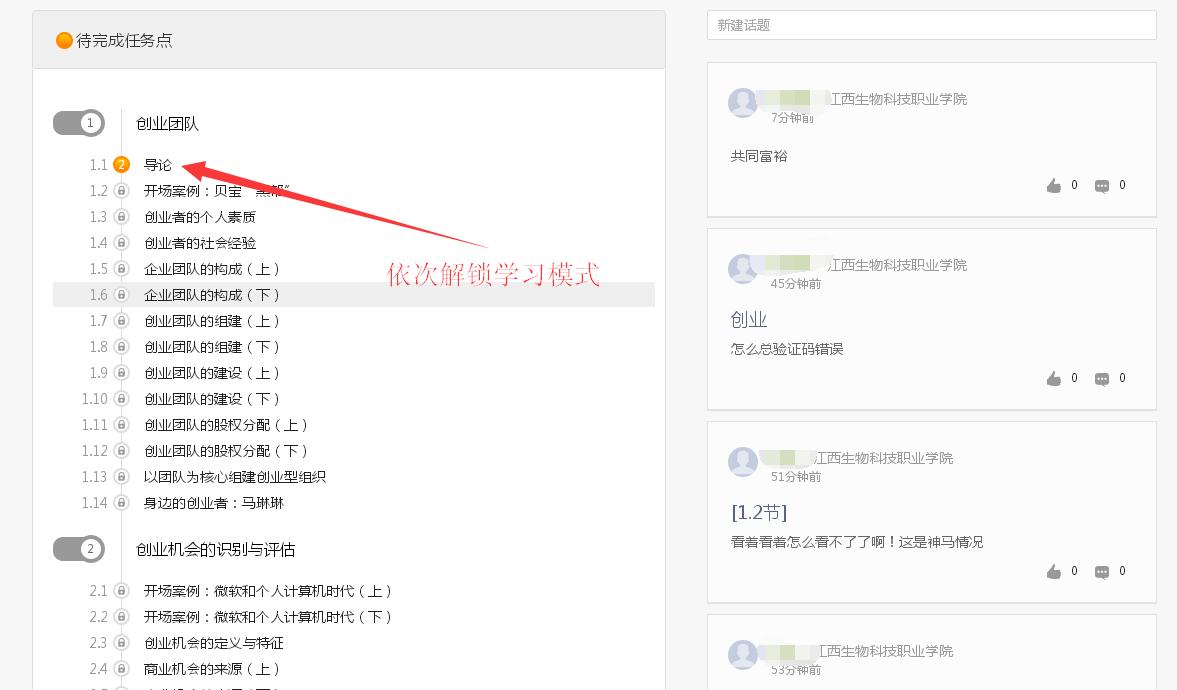Click the comment icon on 创业 post

(x=1101, y=378)
